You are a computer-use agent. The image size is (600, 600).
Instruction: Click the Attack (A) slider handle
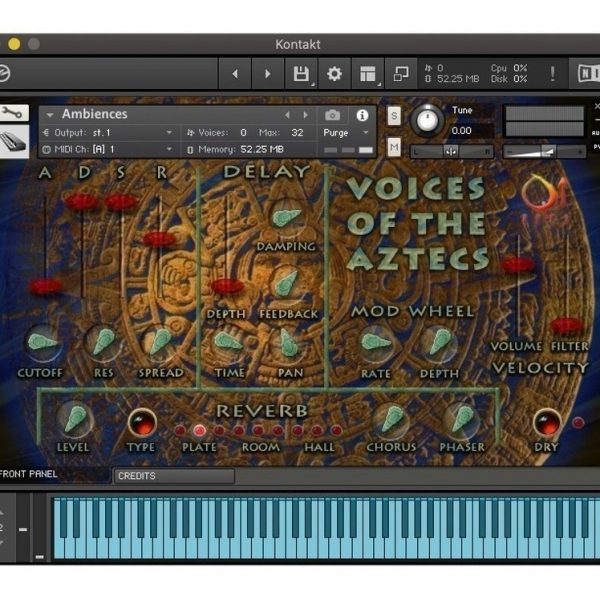(45, 285)
